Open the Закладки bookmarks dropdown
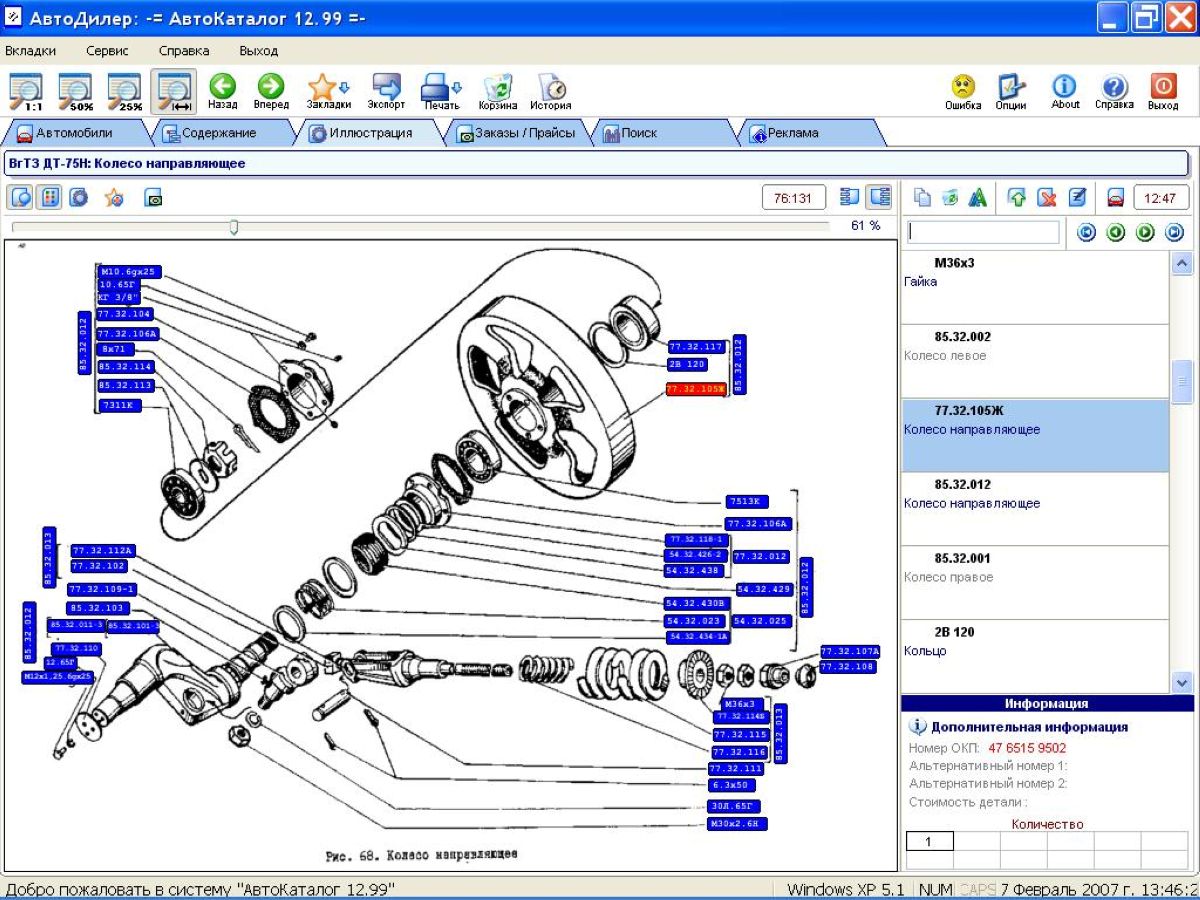The image size is (1200, 900). (x=328, y=91)
